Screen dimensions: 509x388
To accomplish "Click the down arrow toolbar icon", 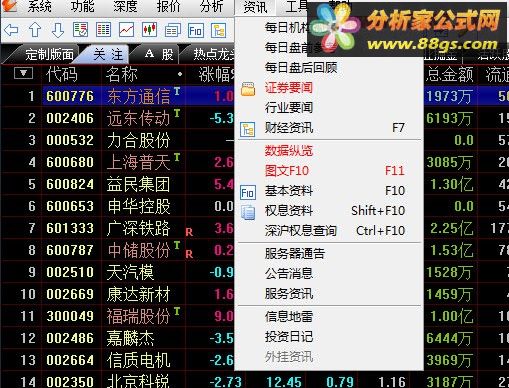I will (58, 30).
